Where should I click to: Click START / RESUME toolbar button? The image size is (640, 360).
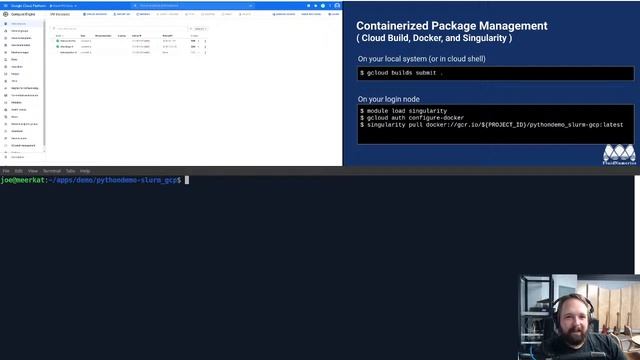168,14
